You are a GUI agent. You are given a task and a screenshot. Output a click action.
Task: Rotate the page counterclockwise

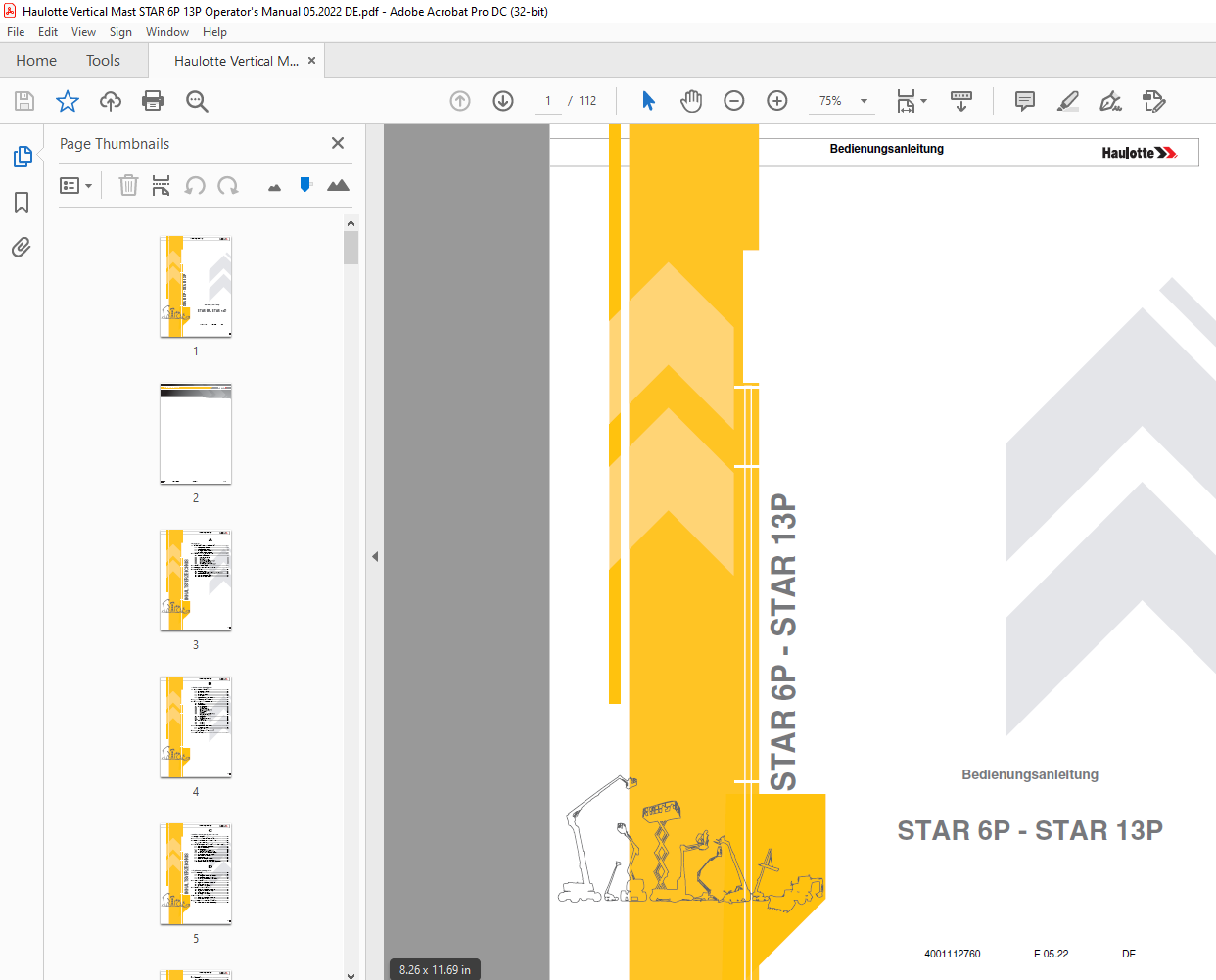click(196, 185)
